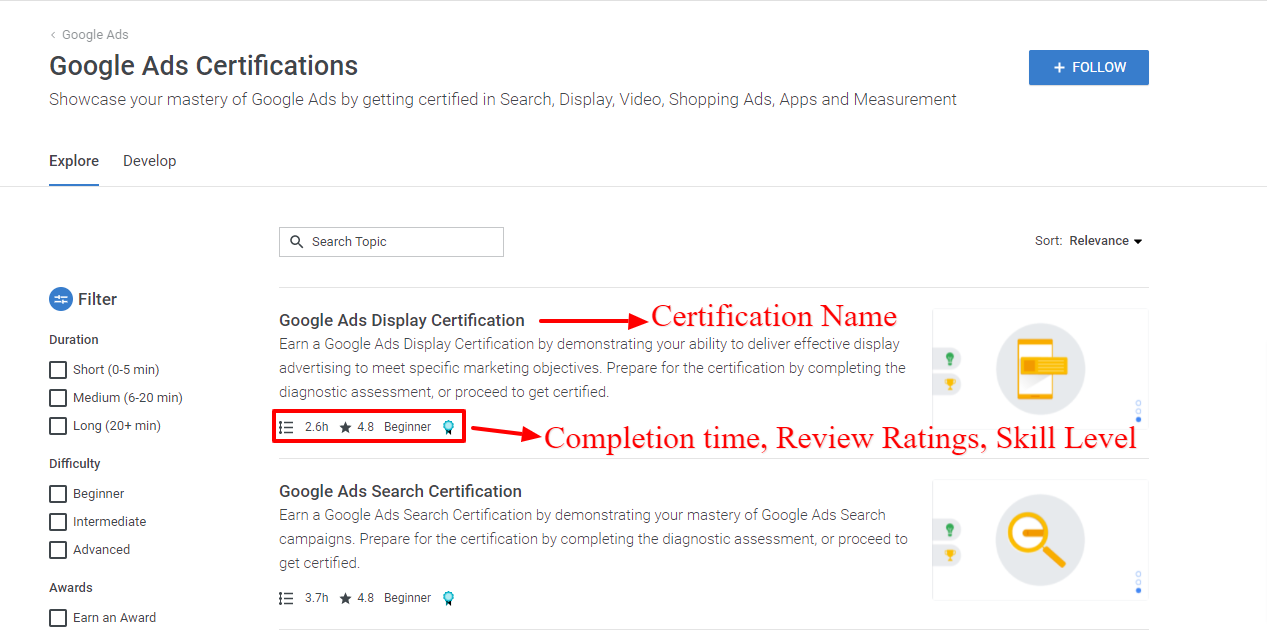Click the star icon on the Search Certification row
1267x641 pixels.
(345, 598)
